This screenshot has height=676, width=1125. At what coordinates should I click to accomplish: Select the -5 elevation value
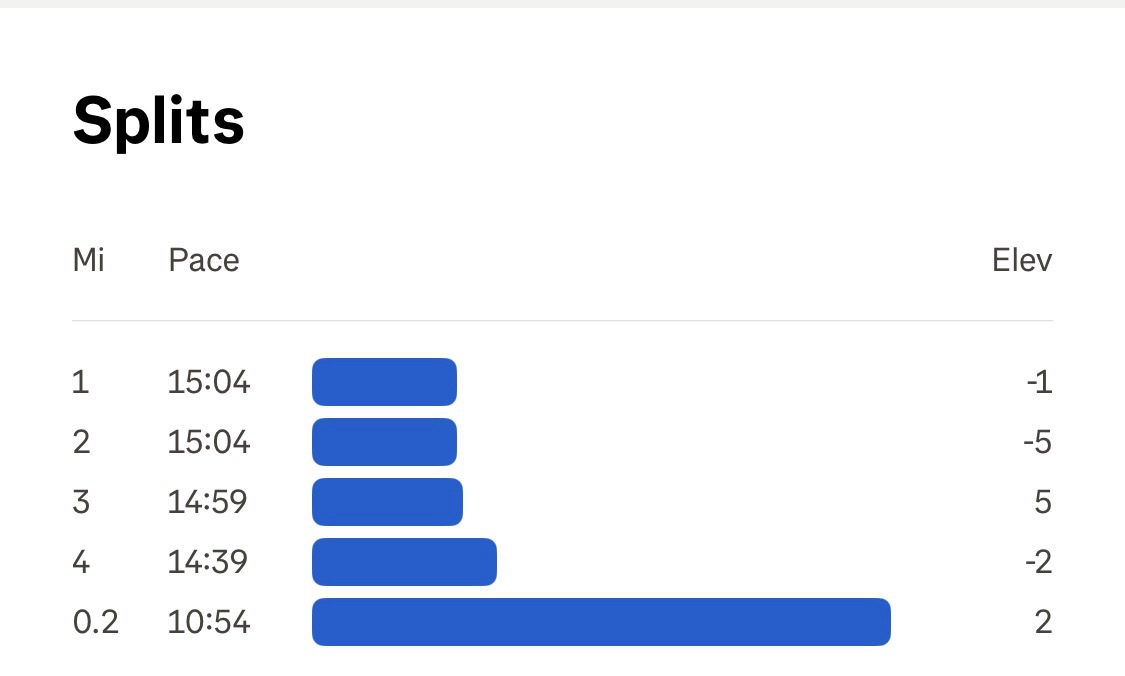1038,442
